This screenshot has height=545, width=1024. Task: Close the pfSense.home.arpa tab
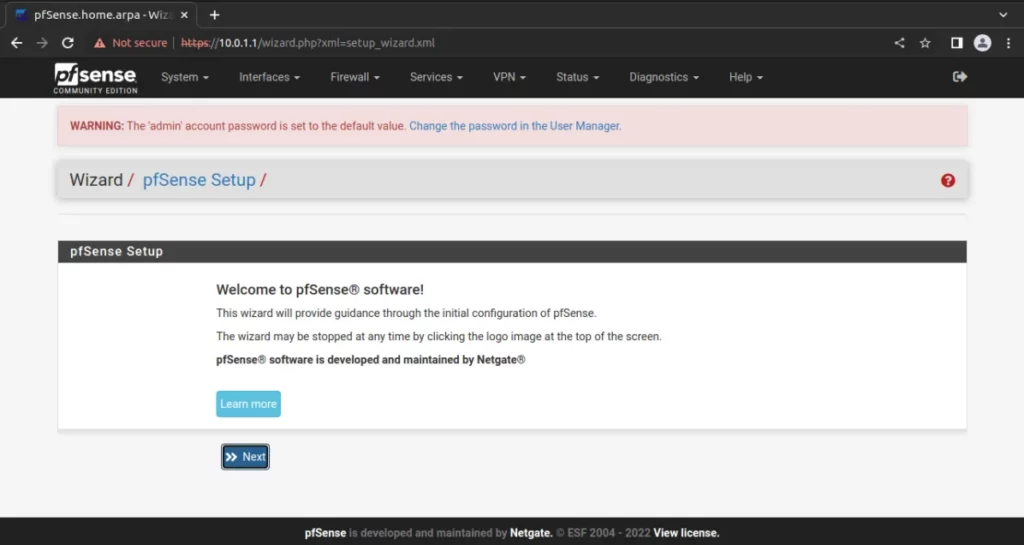(x=184, y=14)
